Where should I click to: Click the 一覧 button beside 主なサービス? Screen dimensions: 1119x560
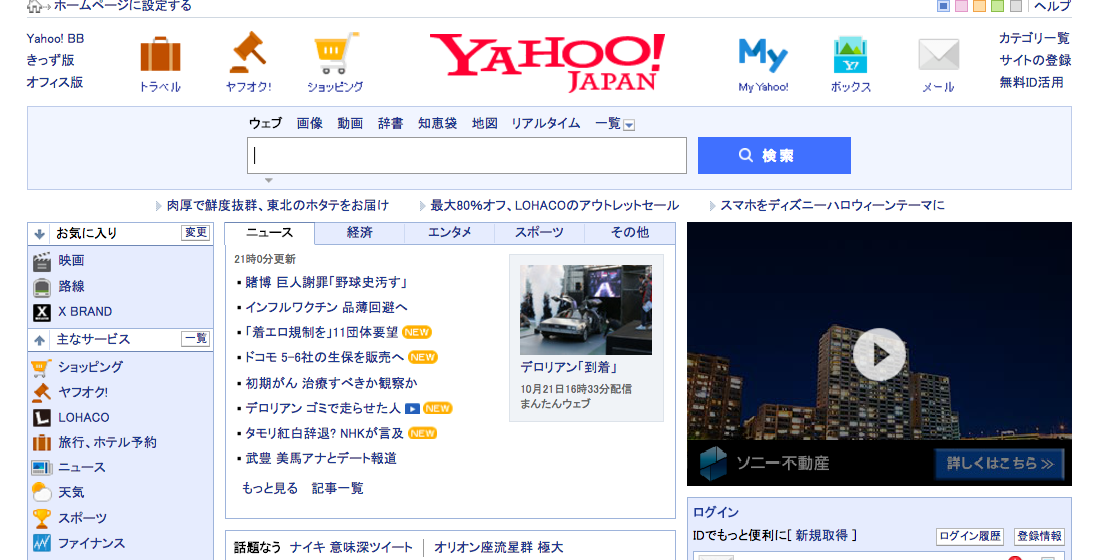196,340
